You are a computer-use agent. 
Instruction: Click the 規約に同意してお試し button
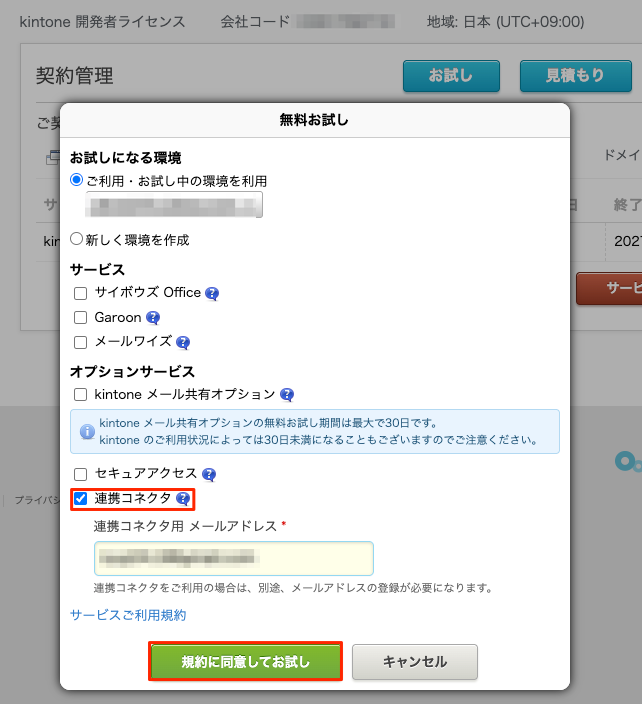pyautogui.click(x=246, y=661)
